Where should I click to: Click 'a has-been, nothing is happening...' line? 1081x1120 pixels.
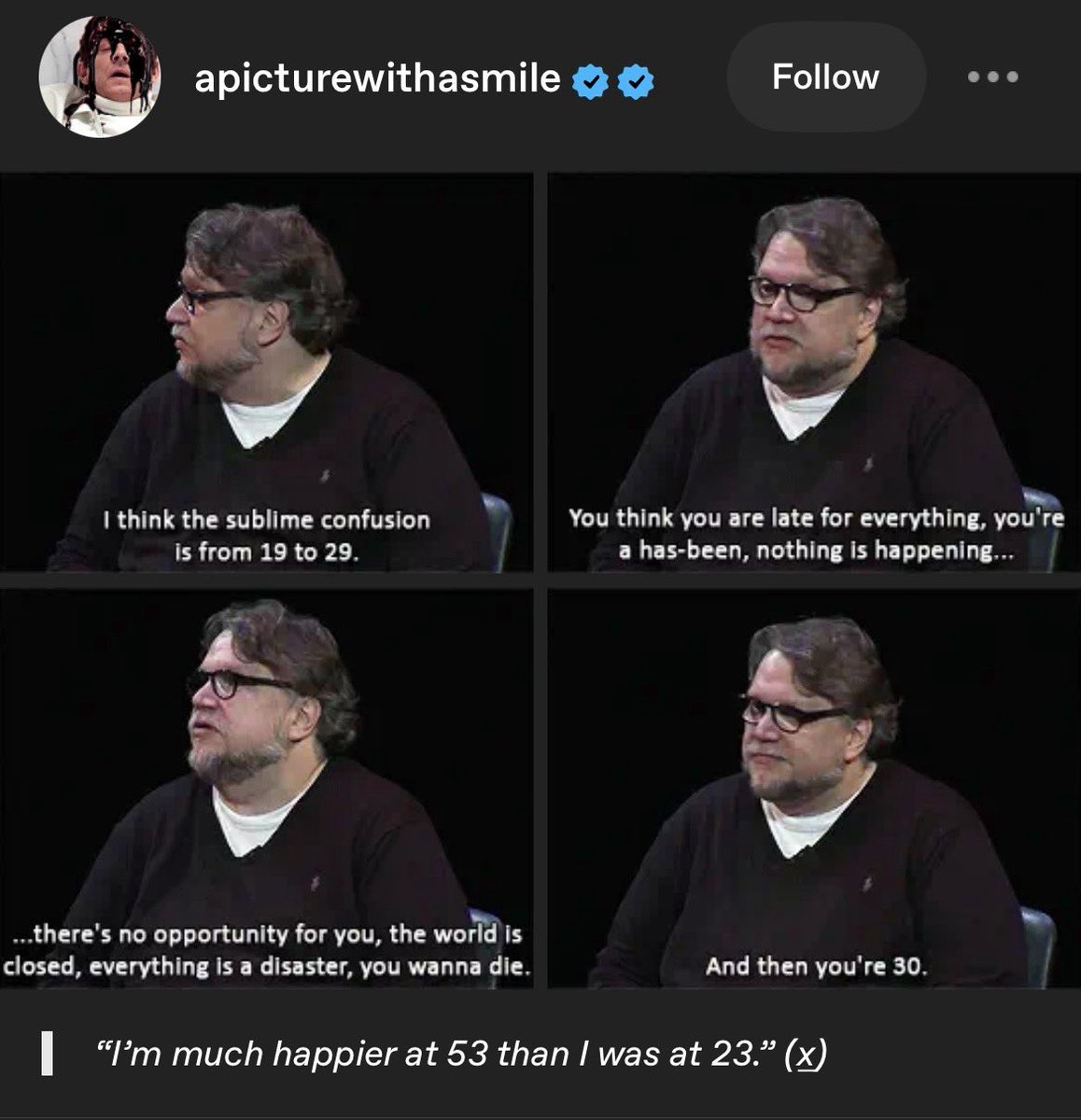pyautogui.click(x=815, y=551)
